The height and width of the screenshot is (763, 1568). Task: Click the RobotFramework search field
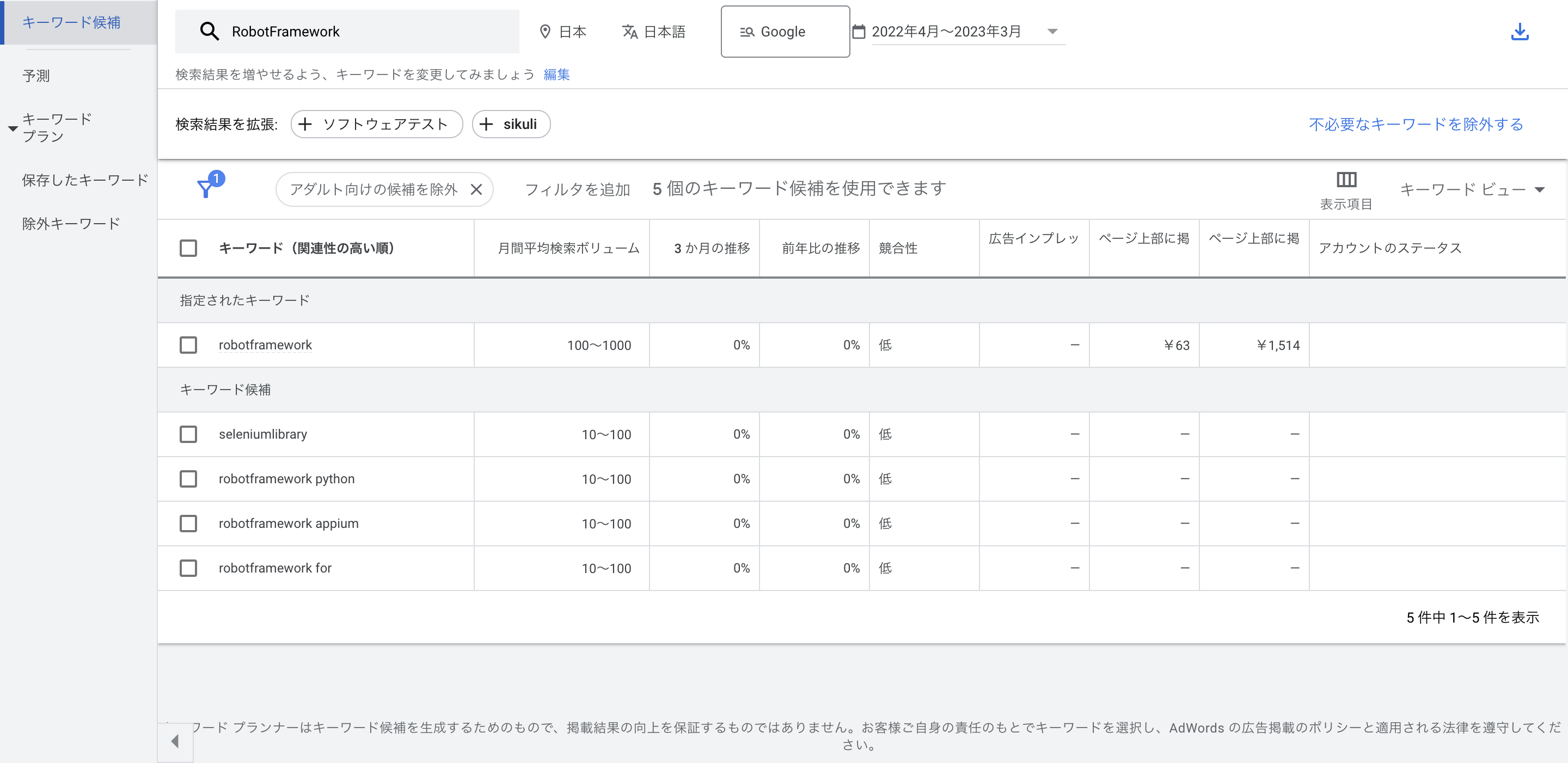[347, 32]
